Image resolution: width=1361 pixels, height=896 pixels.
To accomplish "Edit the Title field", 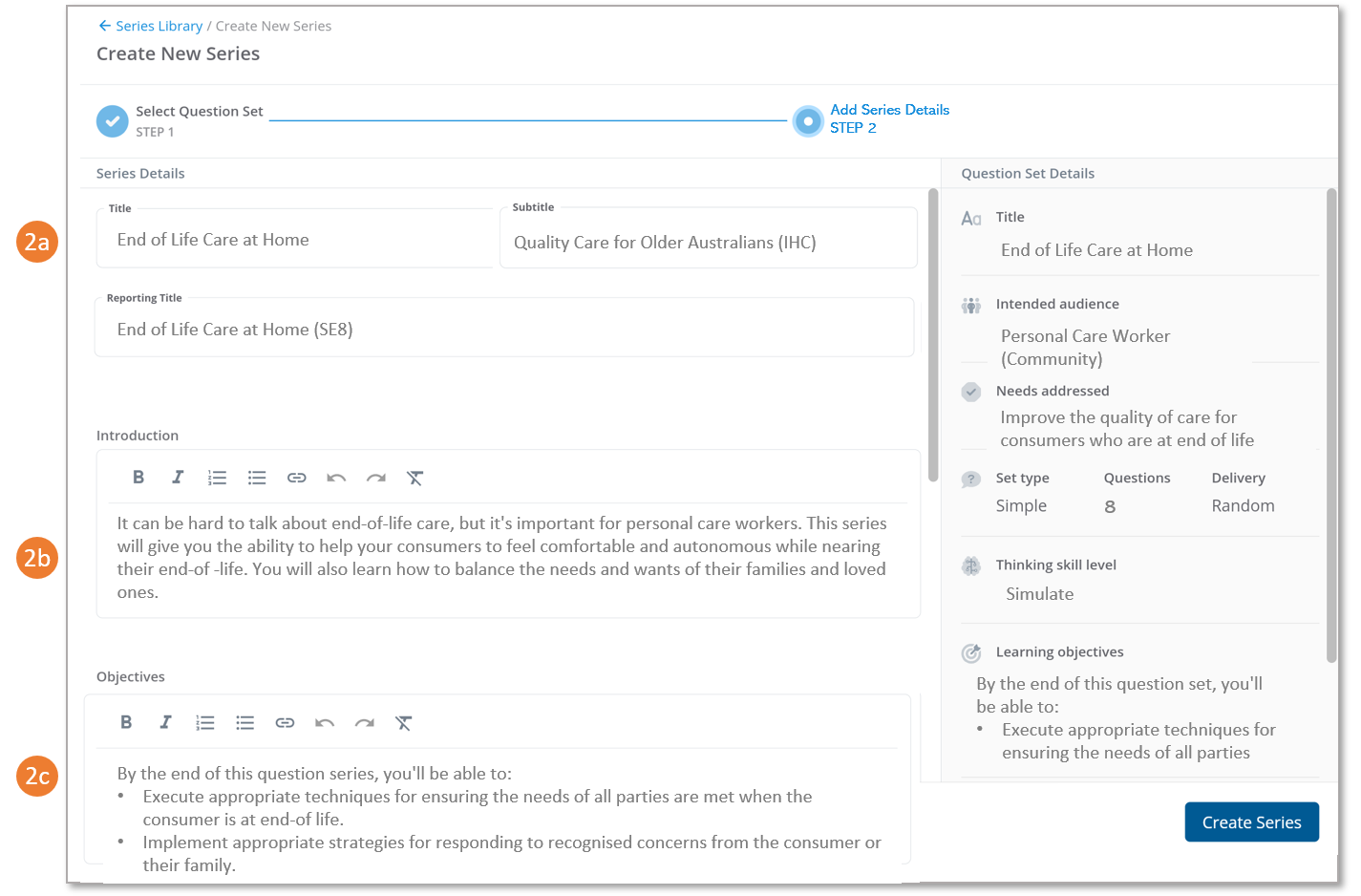I will [294, 240].
